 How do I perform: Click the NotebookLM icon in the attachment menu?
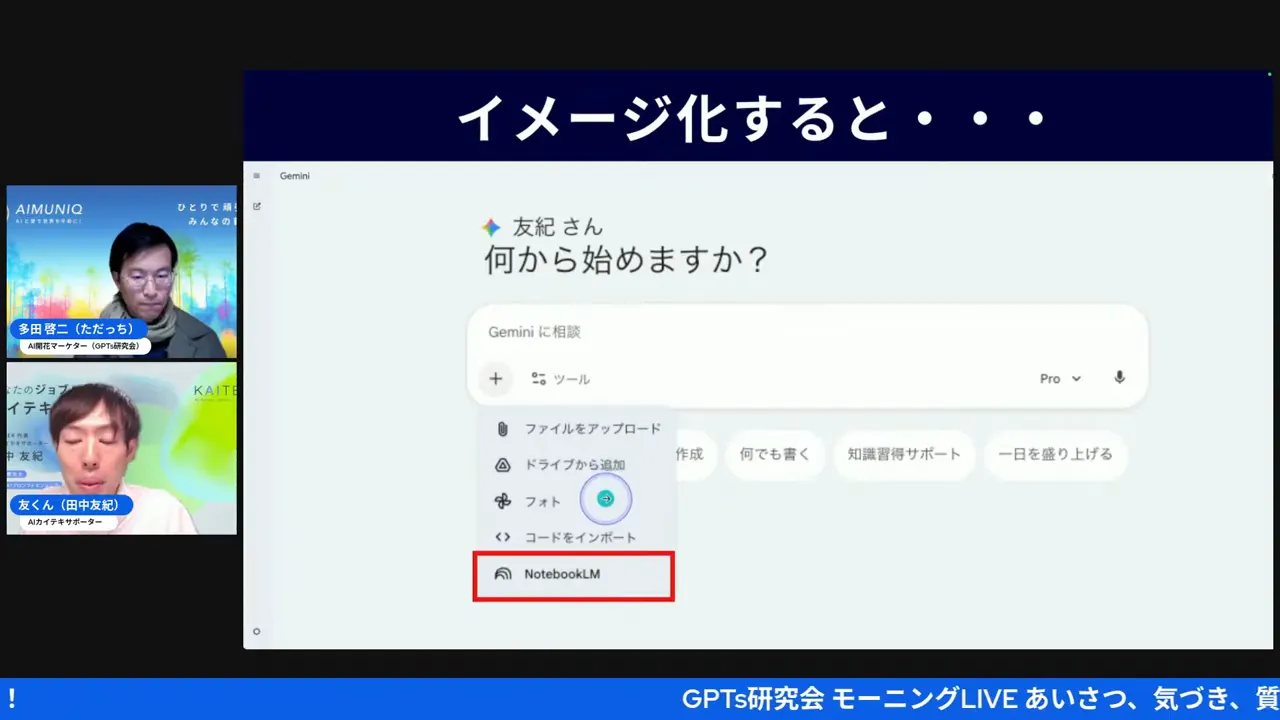pos(502,573)
